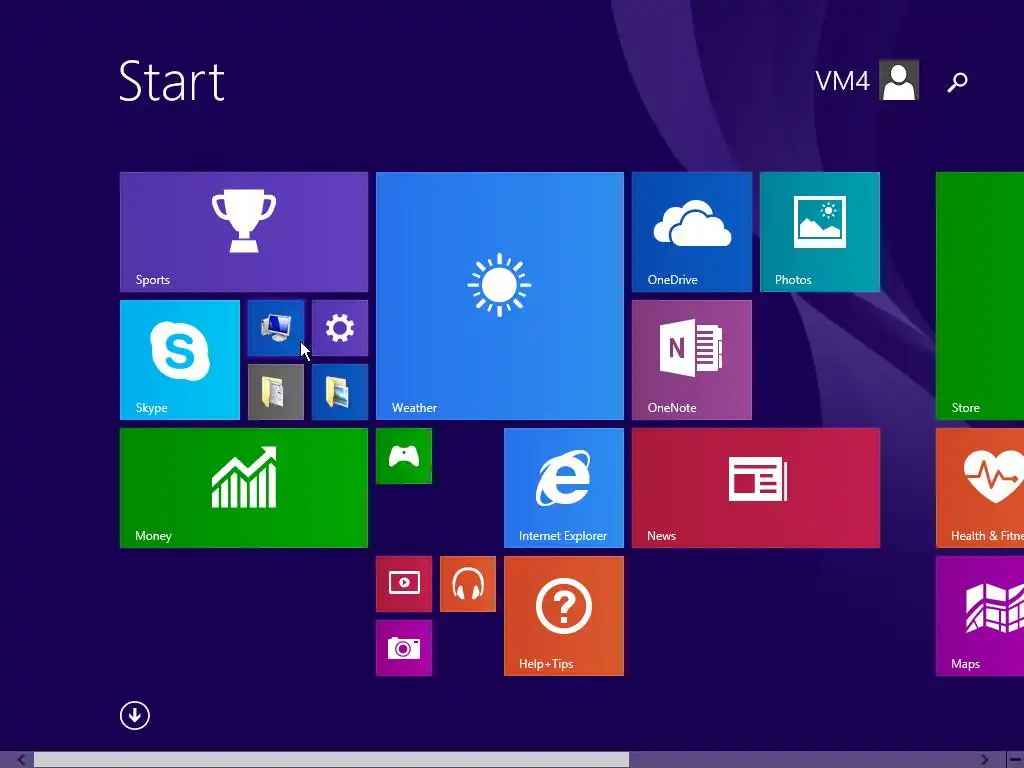Open the Music headphones tile

pos(468,584)
